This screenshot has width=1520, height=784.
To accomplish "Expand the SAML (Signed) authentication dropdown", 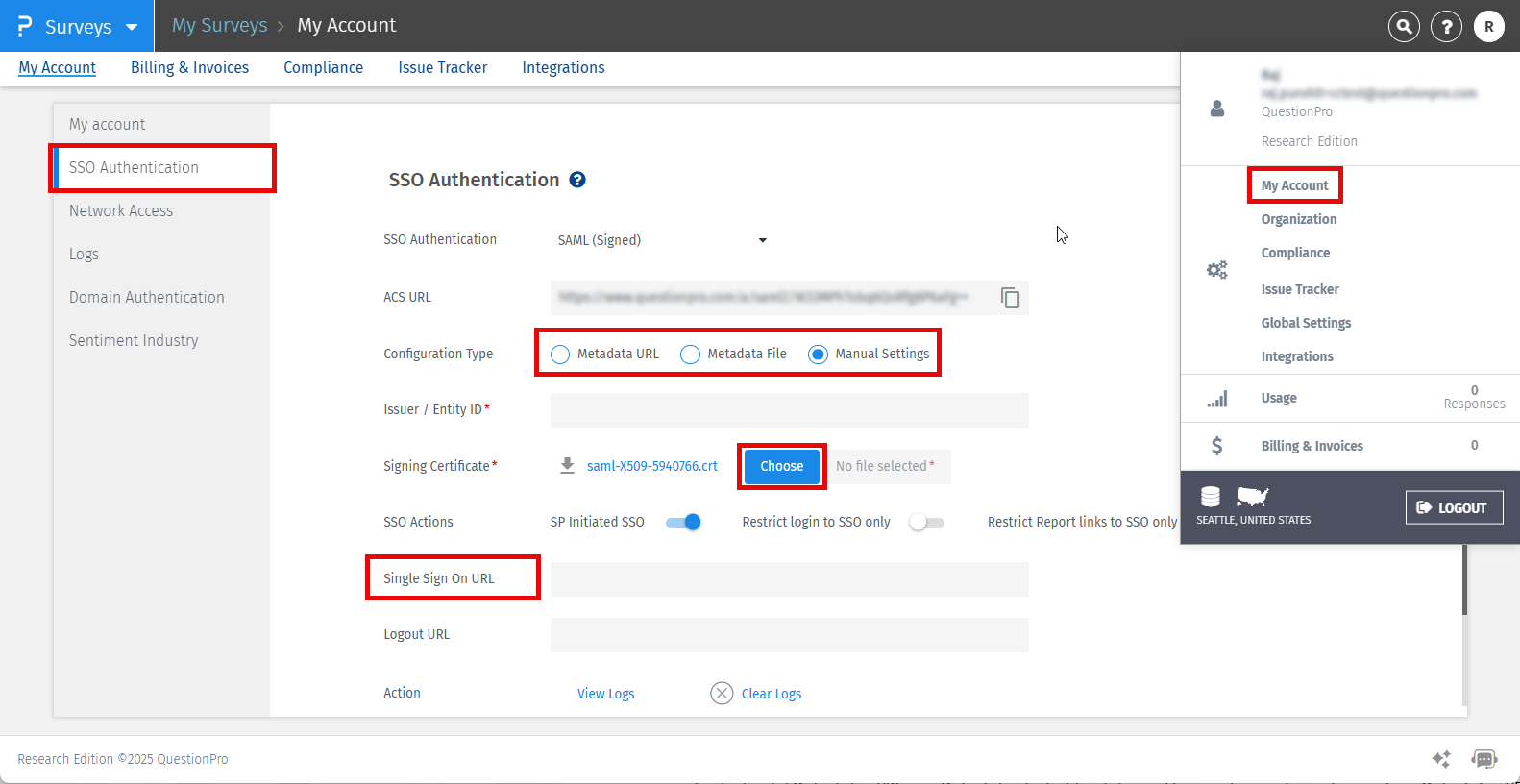I will 663,240.
